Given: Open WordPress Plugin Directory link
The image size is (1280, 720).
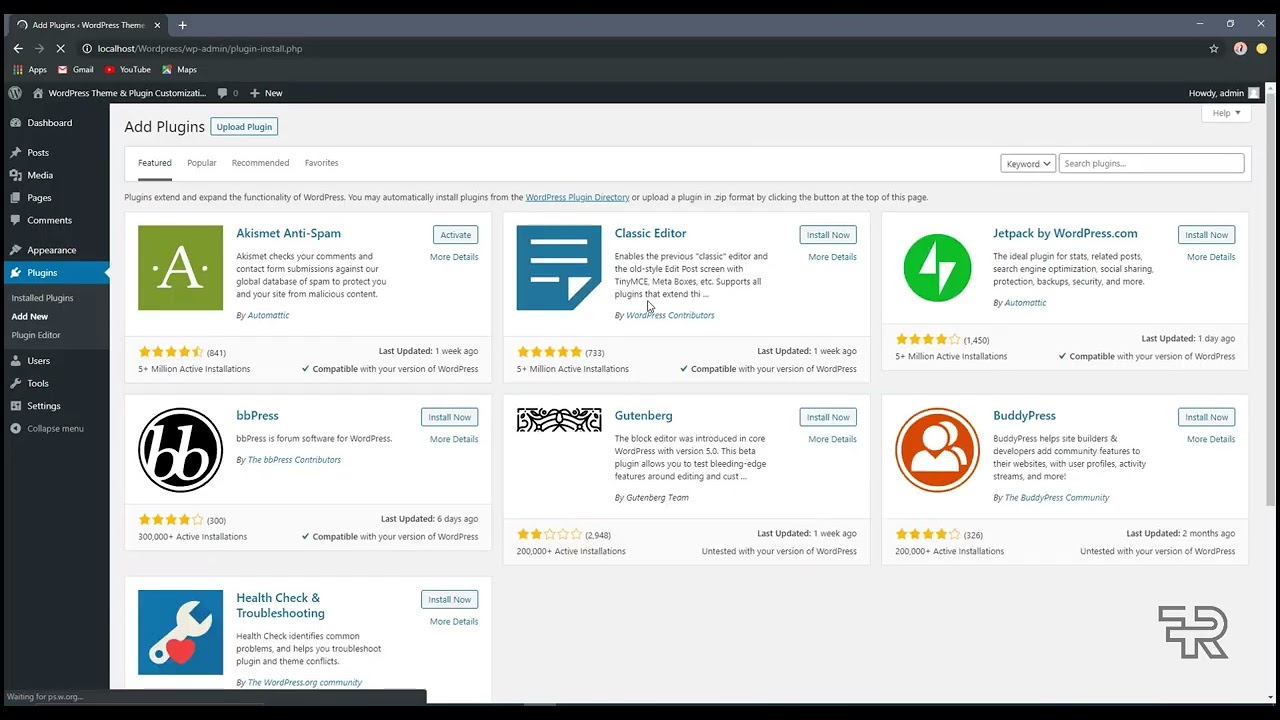Looking at the screenshot, I should (577, 197).
